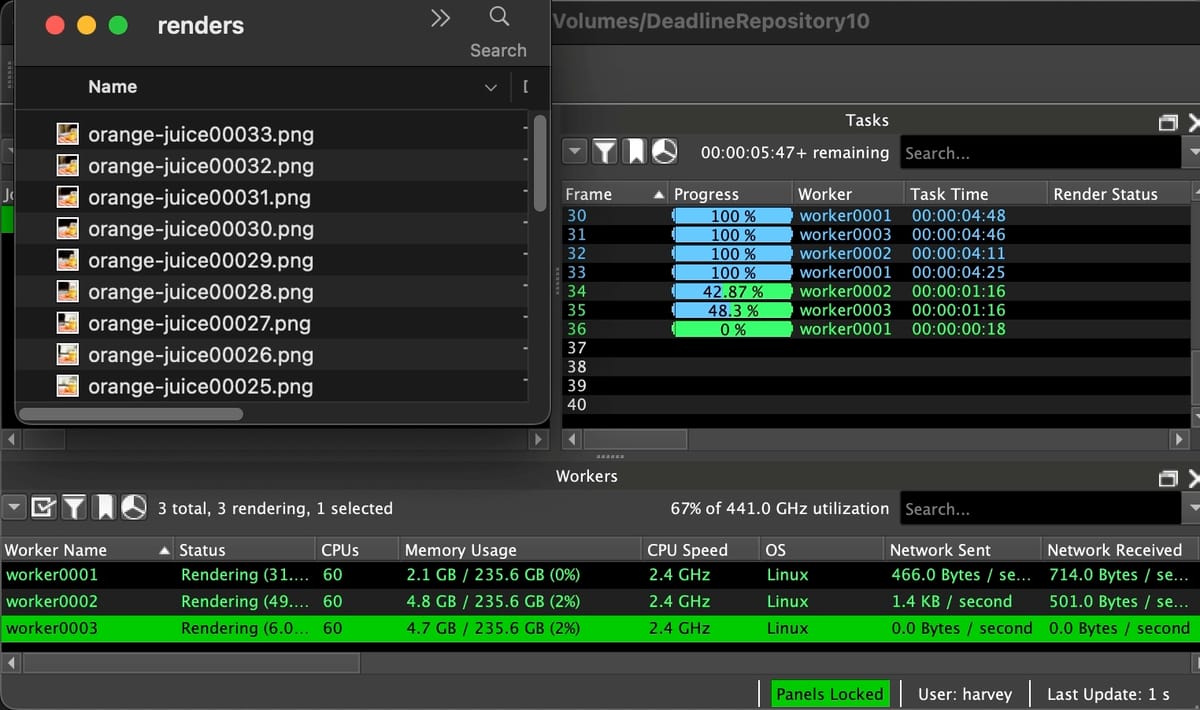Click frame 34's progress bar

point(731,291)
